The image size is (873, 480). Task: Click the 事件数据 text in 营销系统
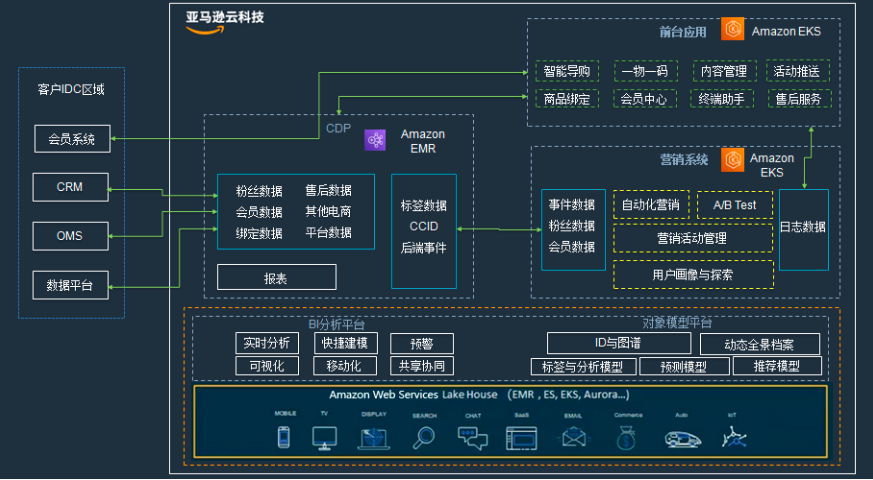tap(572, 204)
